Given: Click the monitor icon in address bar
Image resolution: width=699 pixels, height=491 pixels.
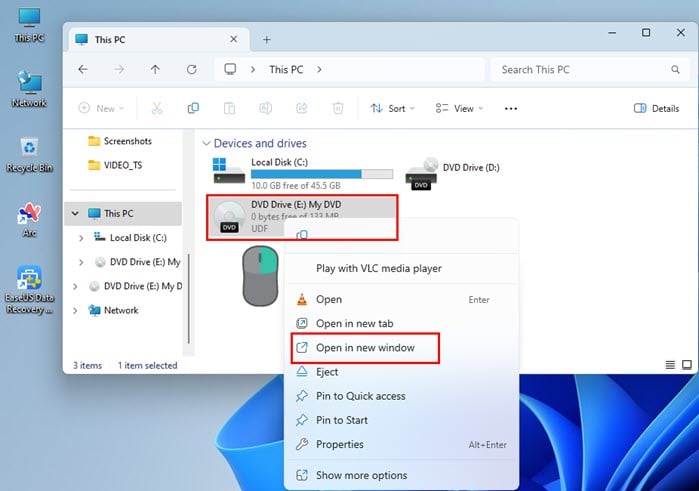Looking at the screenshot, I should (230, 69).
